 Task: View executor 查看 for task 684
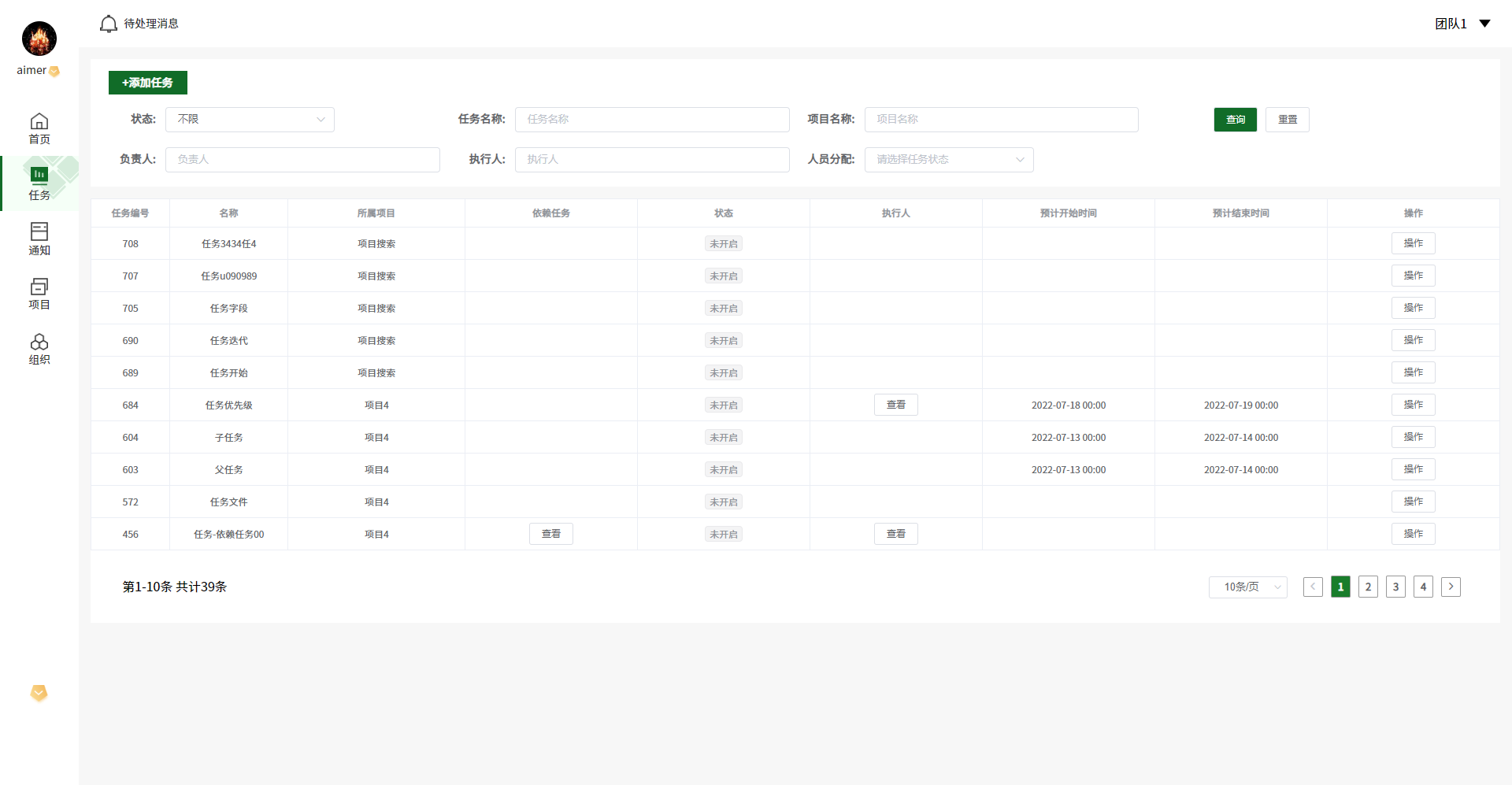point(896,405)
